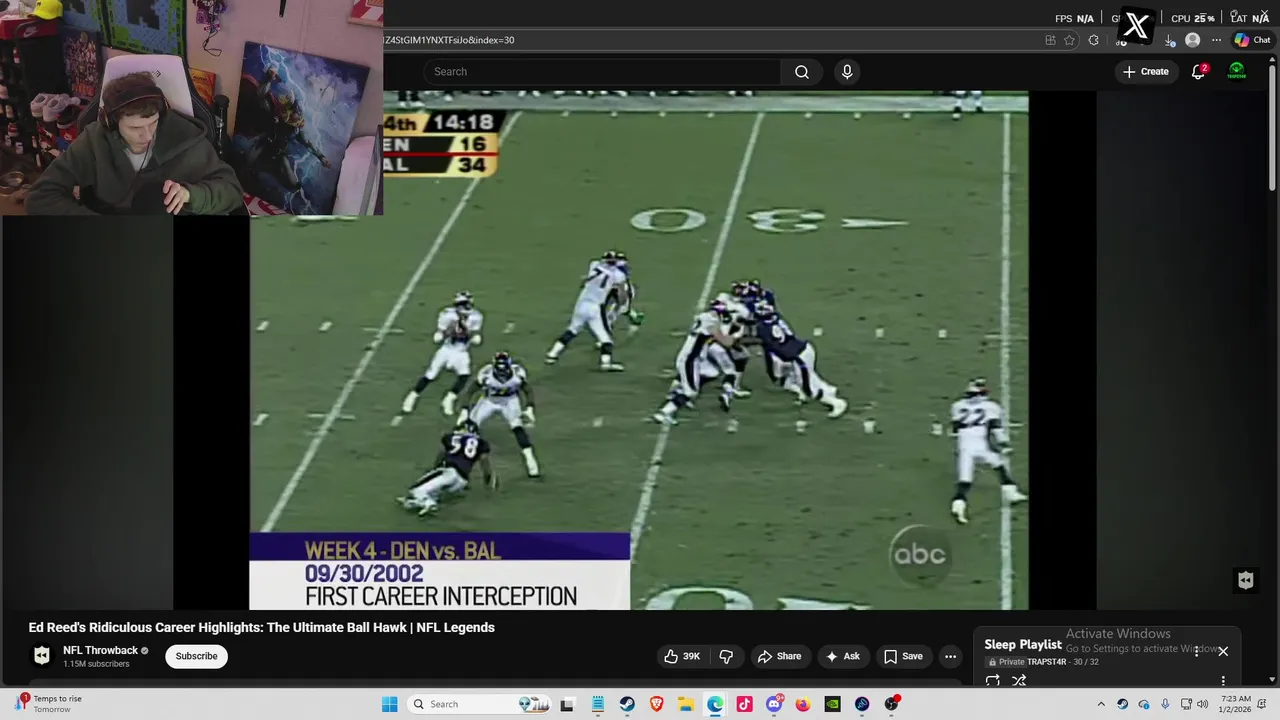Open Discord on taskbar
The height and width of the screenshot is (720, 1280).
[774, 704]
